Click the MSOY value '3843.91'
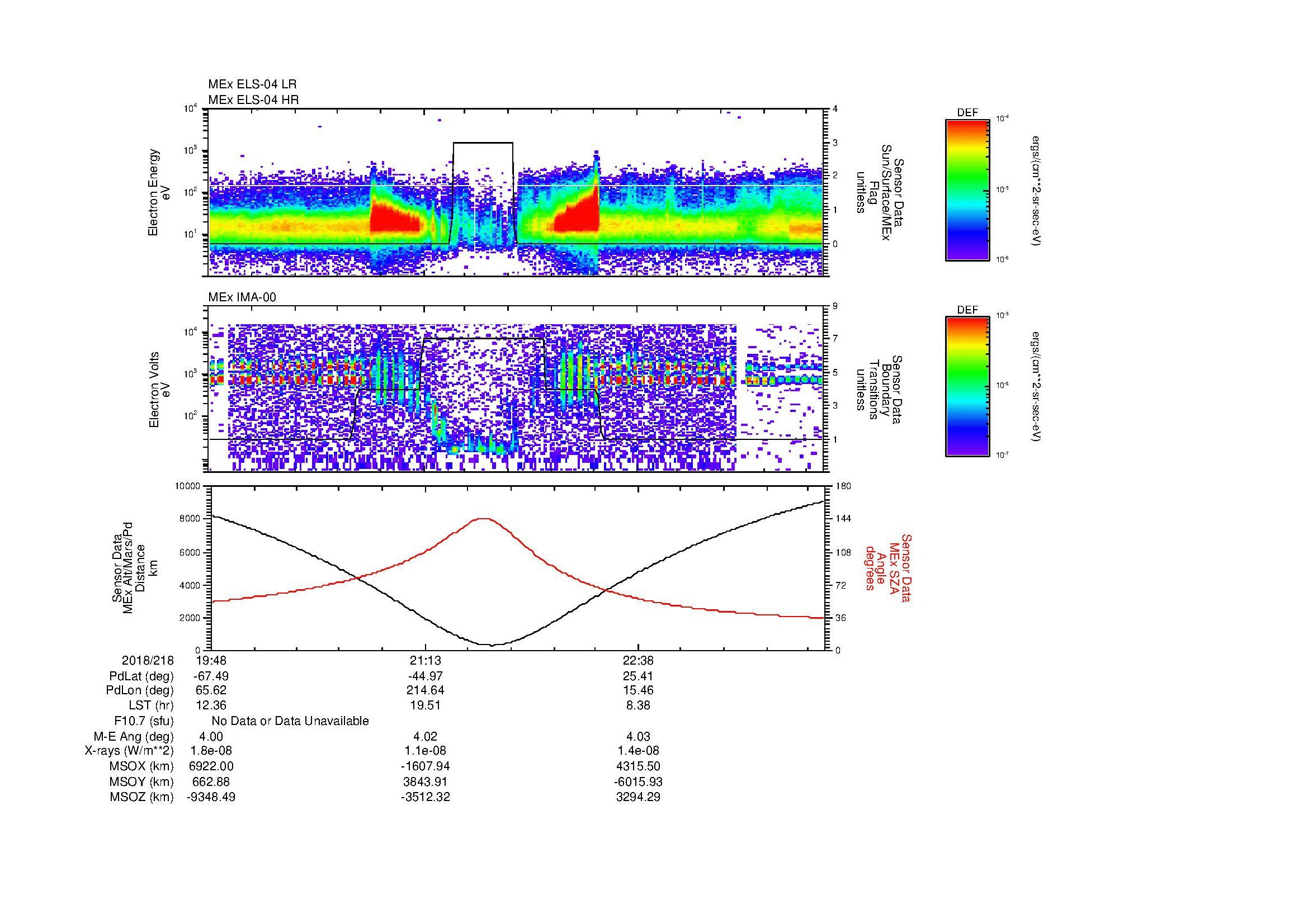The height and width of the screenshot is (924, 1308). click(x=425, y=782)
